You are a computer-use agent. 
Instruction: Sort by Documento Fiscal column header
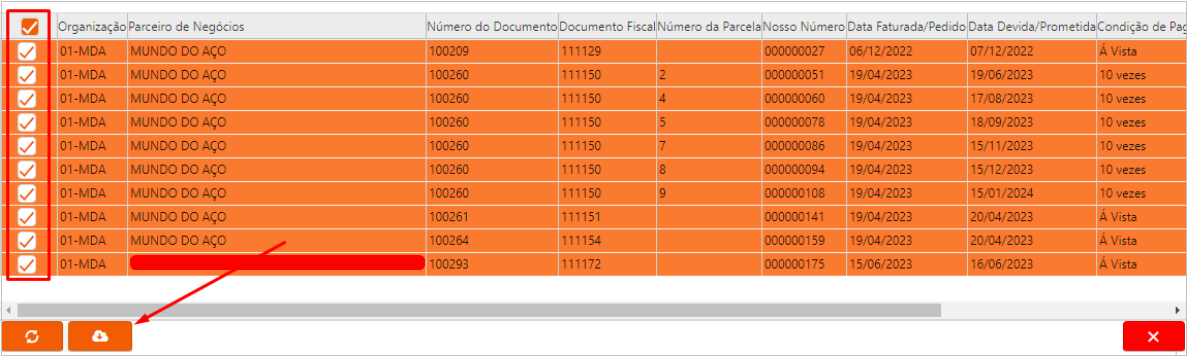pos(607,27)
